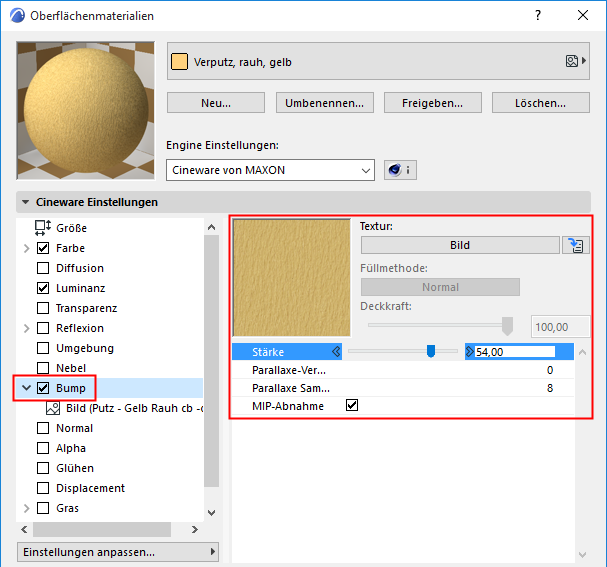Viewport: 607px width, 567px height.
Task: Enable the Diffusion channel checkbox
Action: point(43,268)
